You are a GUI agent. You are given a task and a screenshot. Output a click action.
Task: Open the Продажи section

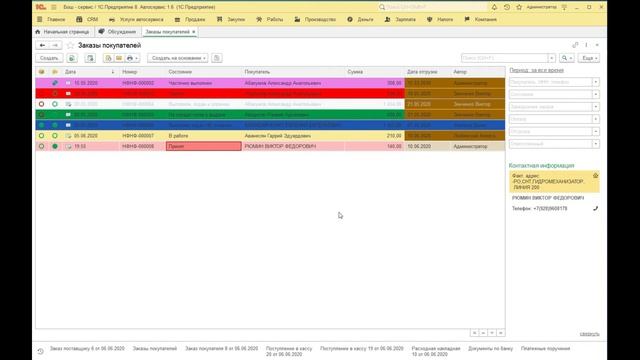[195, 19]
